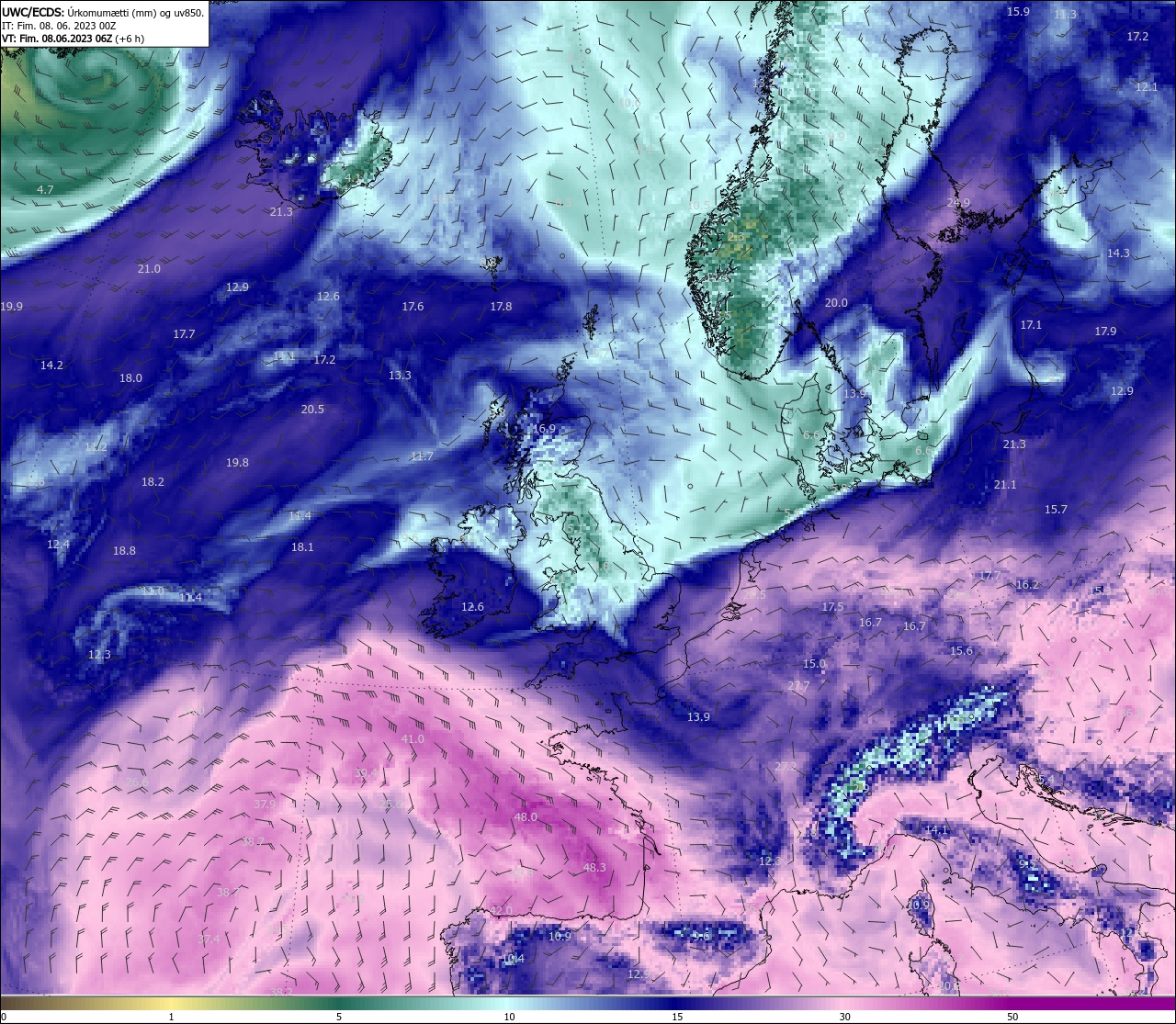Click the 15.9 value on the map
The height and width of the screenshot is (1024, 1176).
(x=1018, y=12)
